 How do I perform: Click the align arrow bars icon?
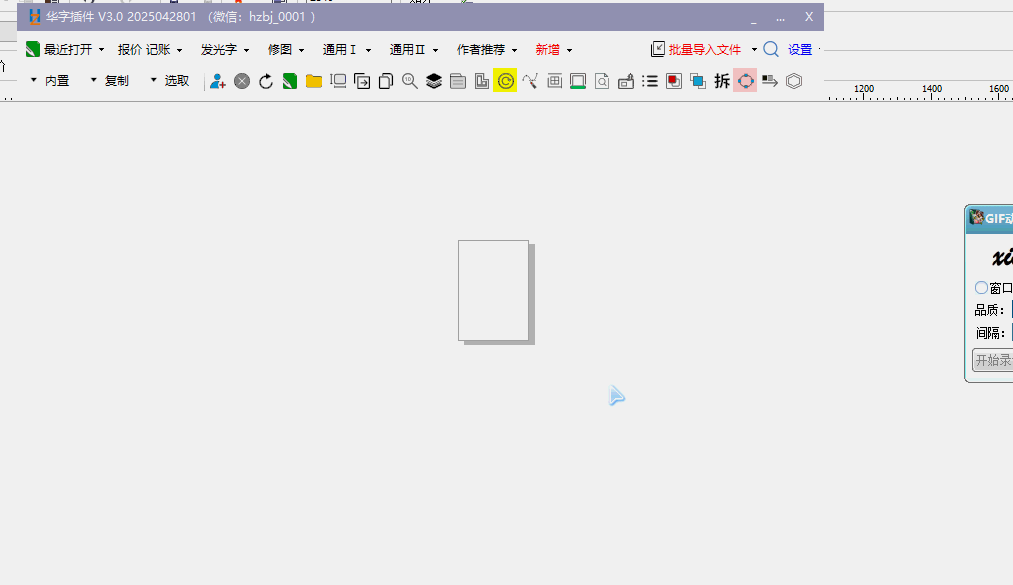769,81
